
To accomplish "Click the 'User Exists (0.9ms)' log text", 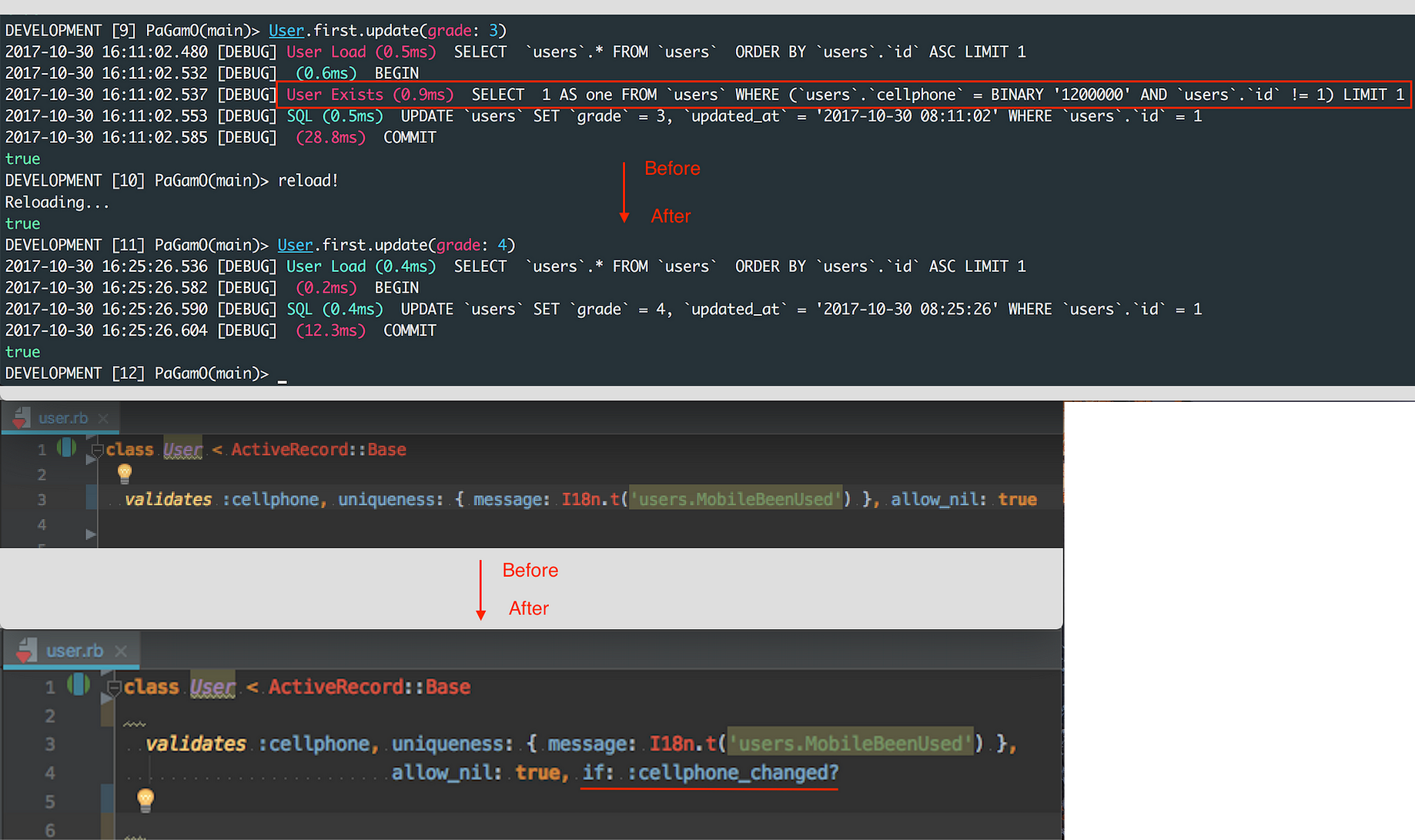I will [370, 95].
